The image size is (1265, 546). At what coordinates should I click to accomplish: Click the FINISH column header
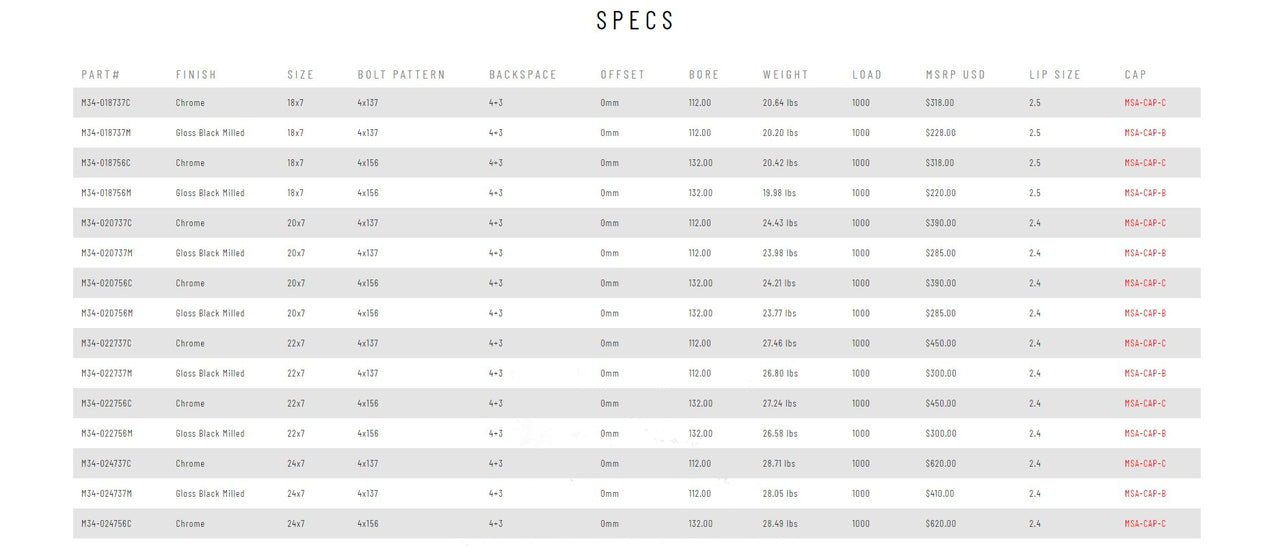196,75
